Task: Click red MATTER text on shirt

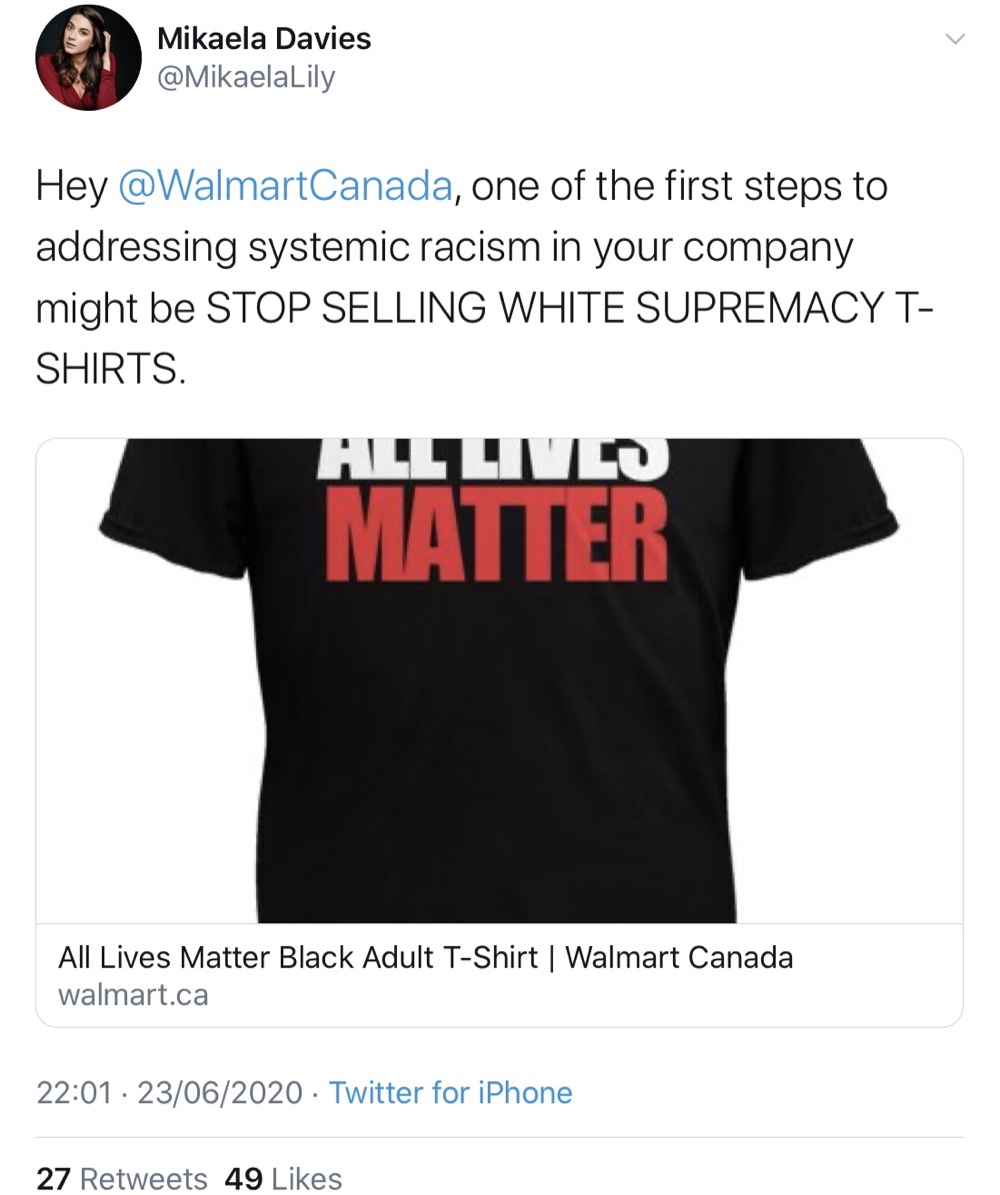Action: 498,535
